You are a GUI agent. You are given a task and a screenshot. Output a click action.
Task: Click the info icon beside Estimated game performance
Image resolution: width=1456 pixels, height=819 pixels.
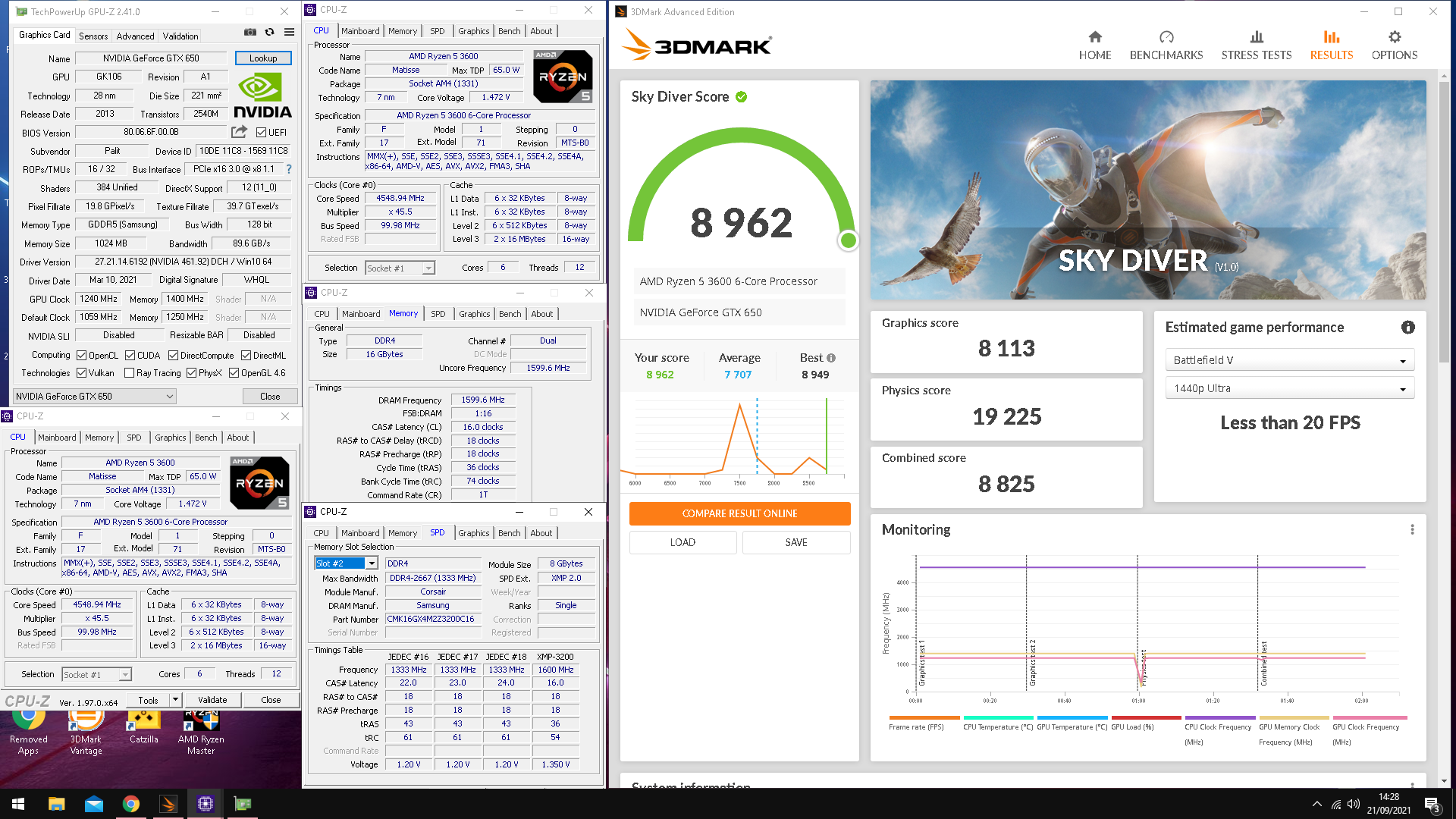coord(1408,328)
